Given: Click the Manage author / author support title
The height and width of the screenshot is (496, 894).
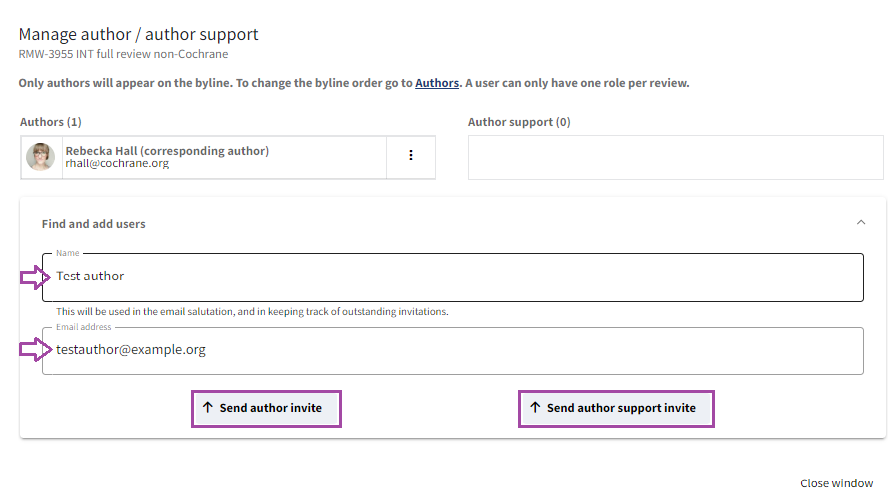Looking at the screenshot, I should tap(138, 35).
